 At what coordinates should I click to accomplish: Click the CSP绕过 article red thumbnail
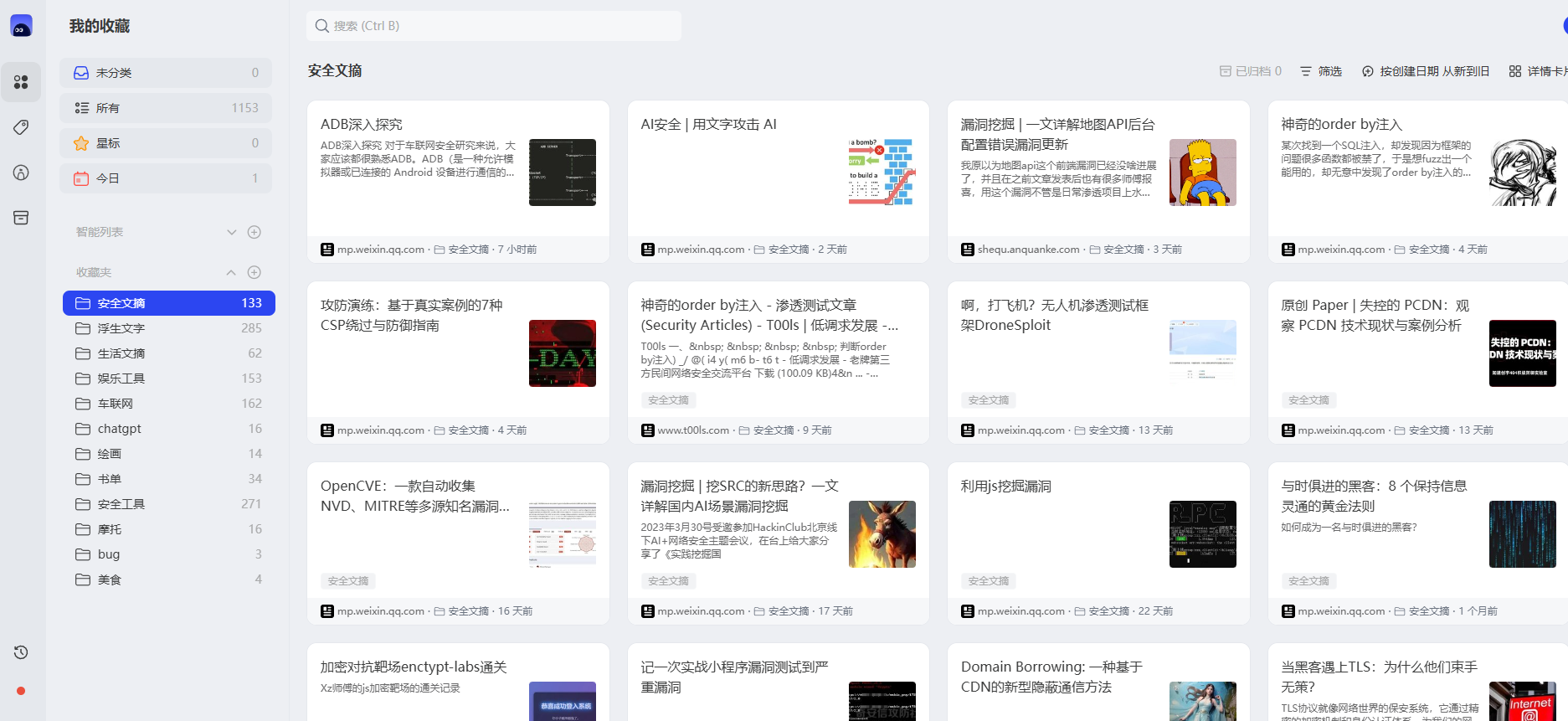563,353
